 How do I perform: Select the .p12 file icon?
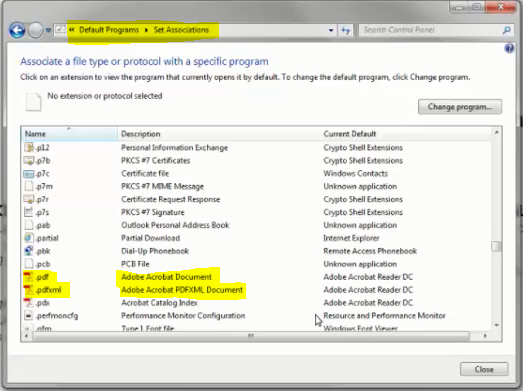pyautogui.click(x=29, y=147)
